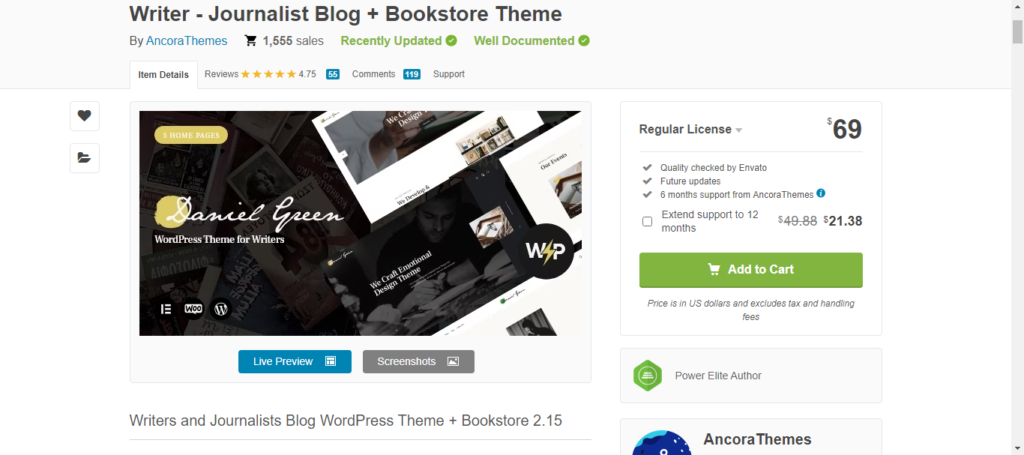Click heading 'Writers and Journalists Blog WordPress Theme'
1024x455 pixels.
345,420
